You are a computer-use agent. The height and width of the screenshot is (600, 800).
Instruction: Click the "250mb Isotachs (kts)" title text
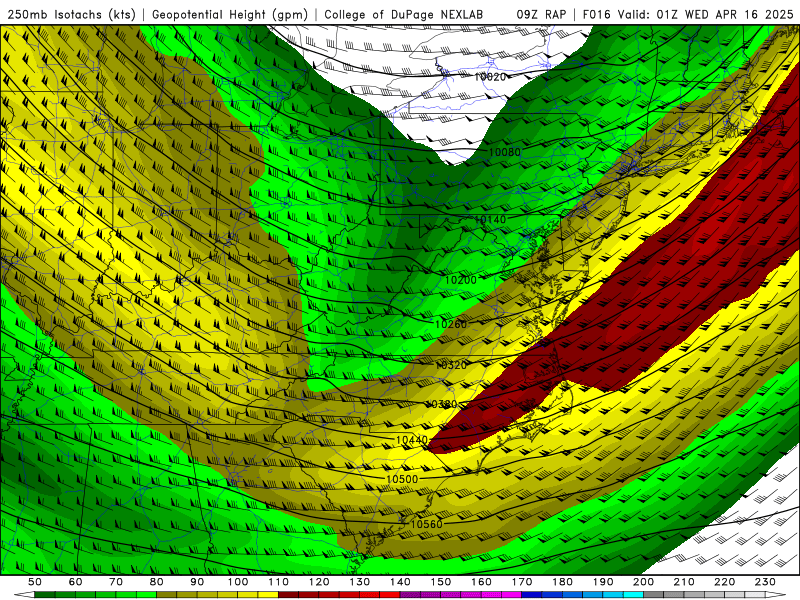(72, 14)
